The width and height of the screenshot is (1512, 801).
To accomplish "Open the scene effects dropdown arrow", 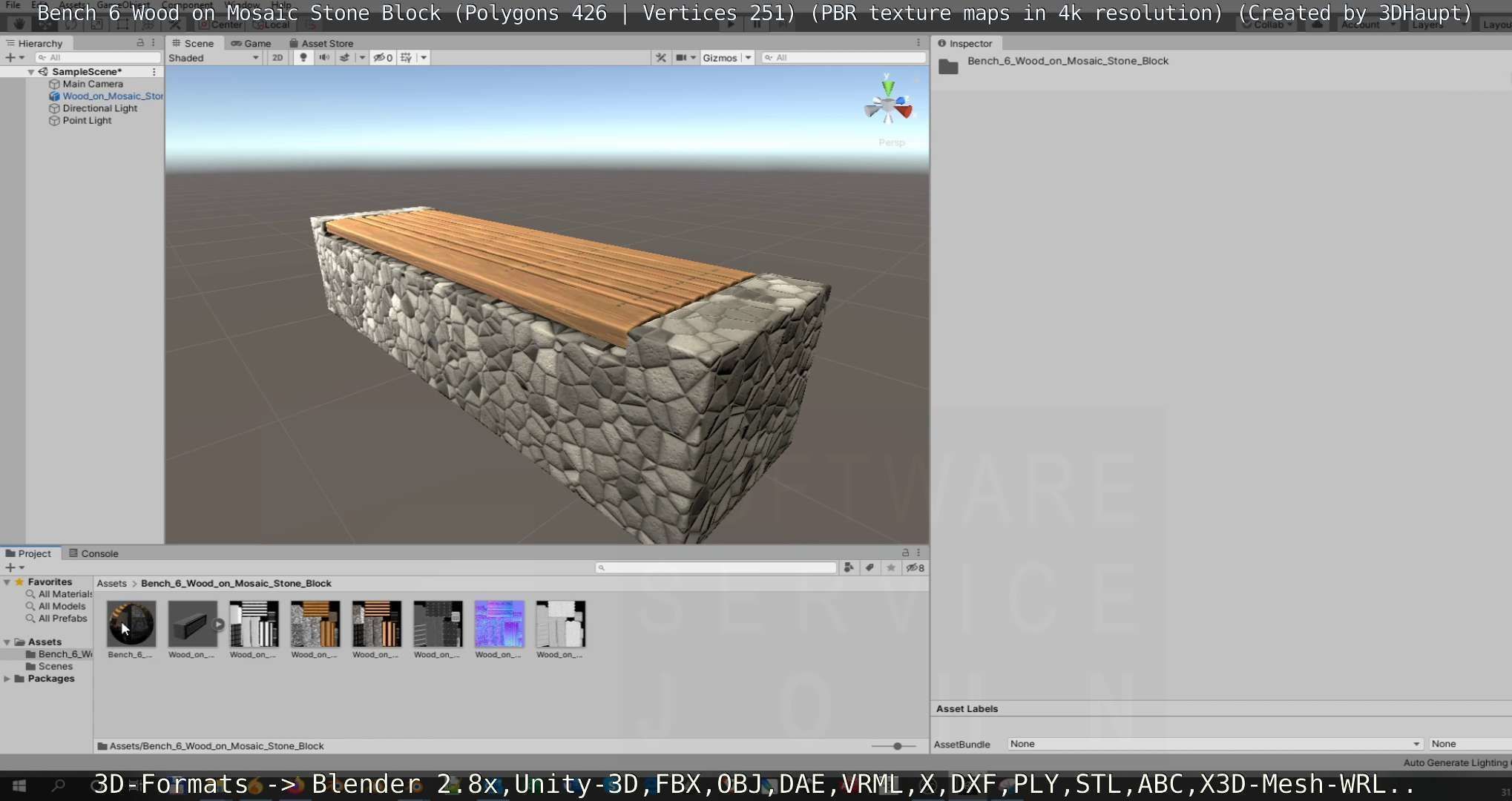I will 362,58.
